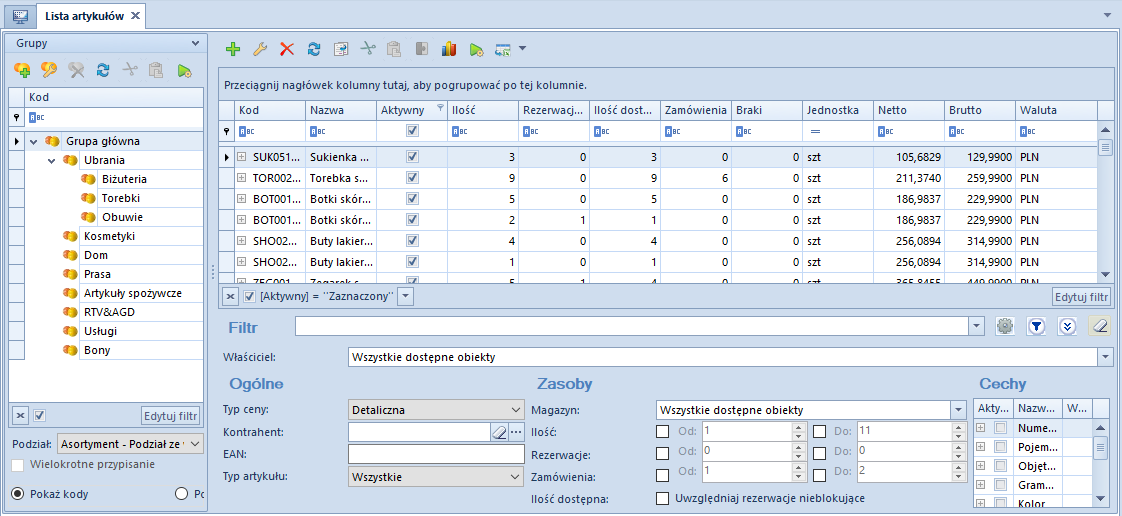
Task: Run process icon in Grupy panel
Action: click(184, 69)
